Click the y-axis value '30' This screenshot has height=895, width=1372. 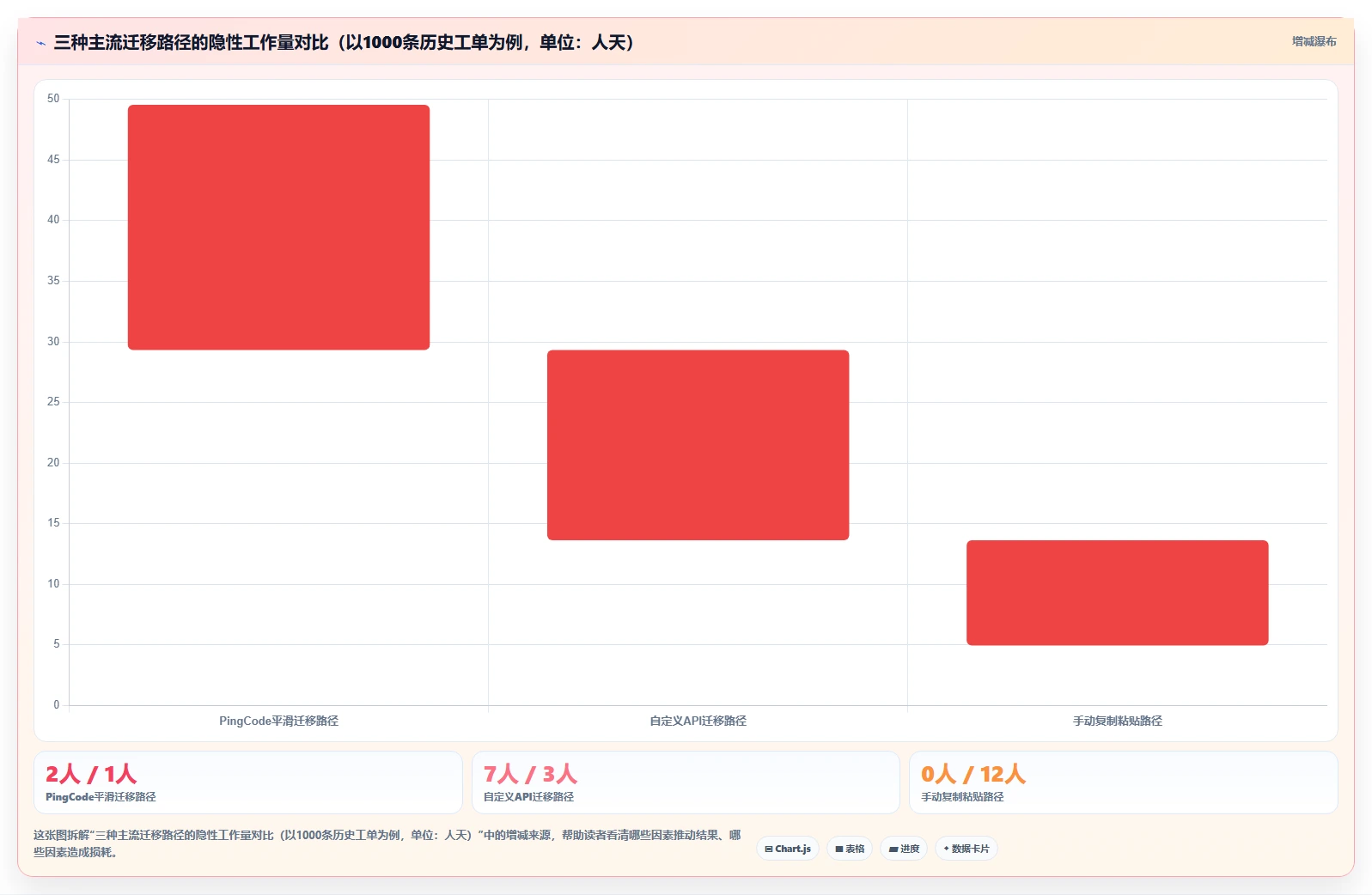[53, 342]
